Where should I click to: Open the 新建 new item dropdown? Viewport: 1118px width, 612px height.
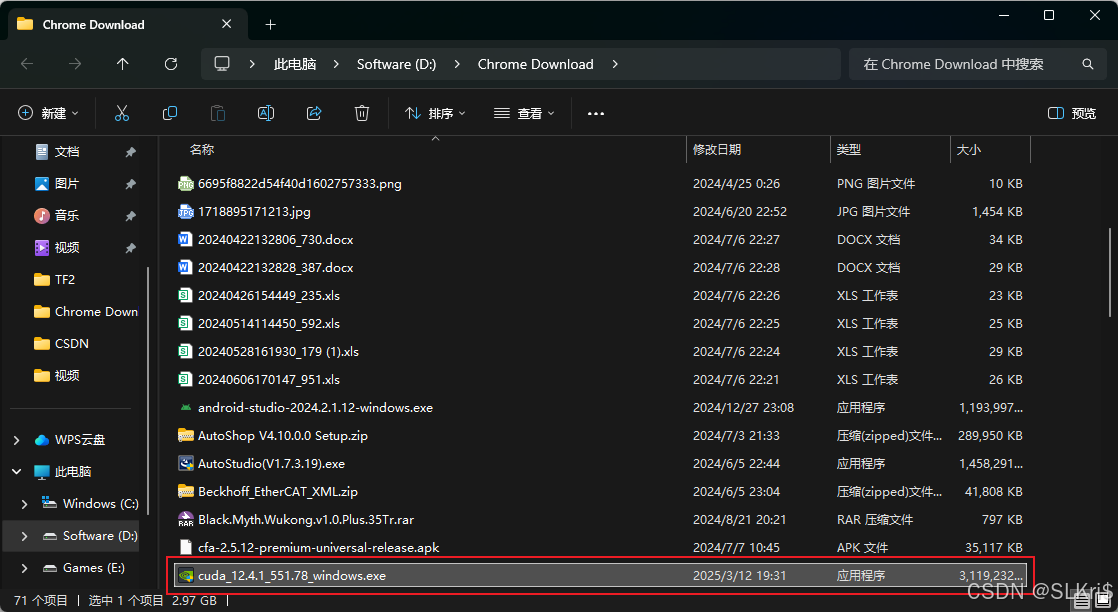tap(48, 113)
